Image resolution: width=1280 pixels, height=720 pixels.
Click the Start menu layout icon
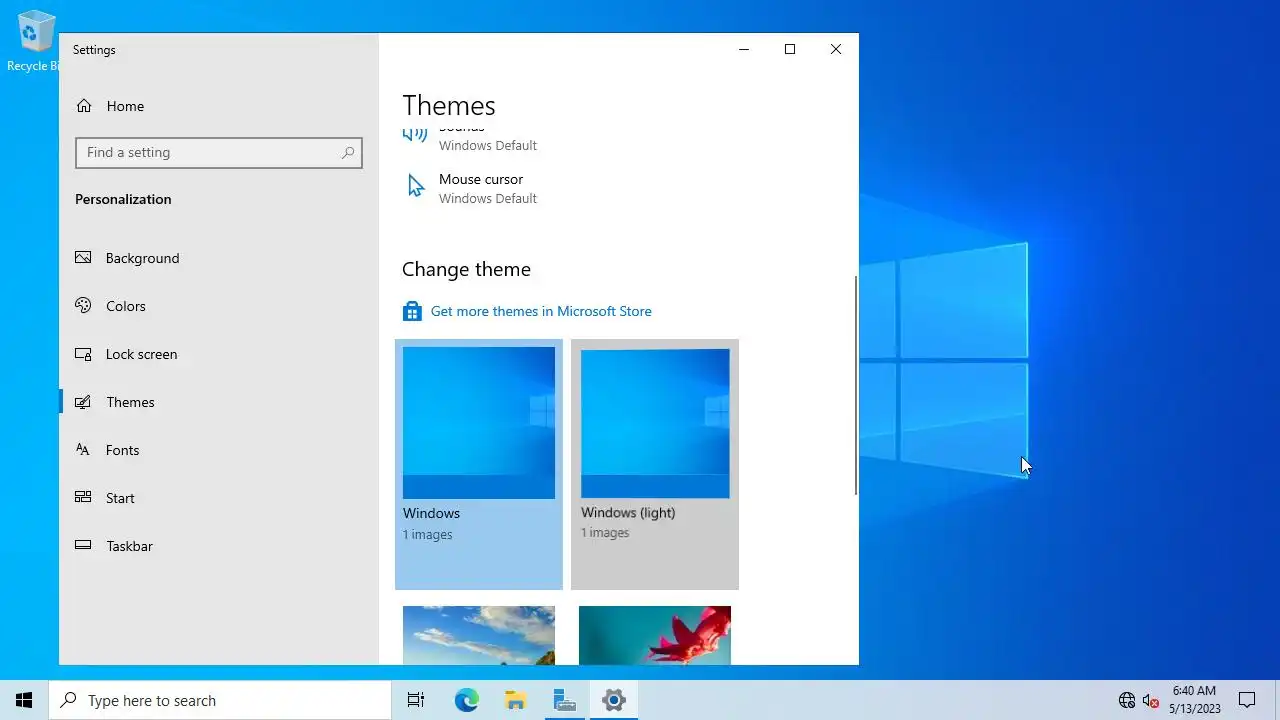[x=84, y=498]
